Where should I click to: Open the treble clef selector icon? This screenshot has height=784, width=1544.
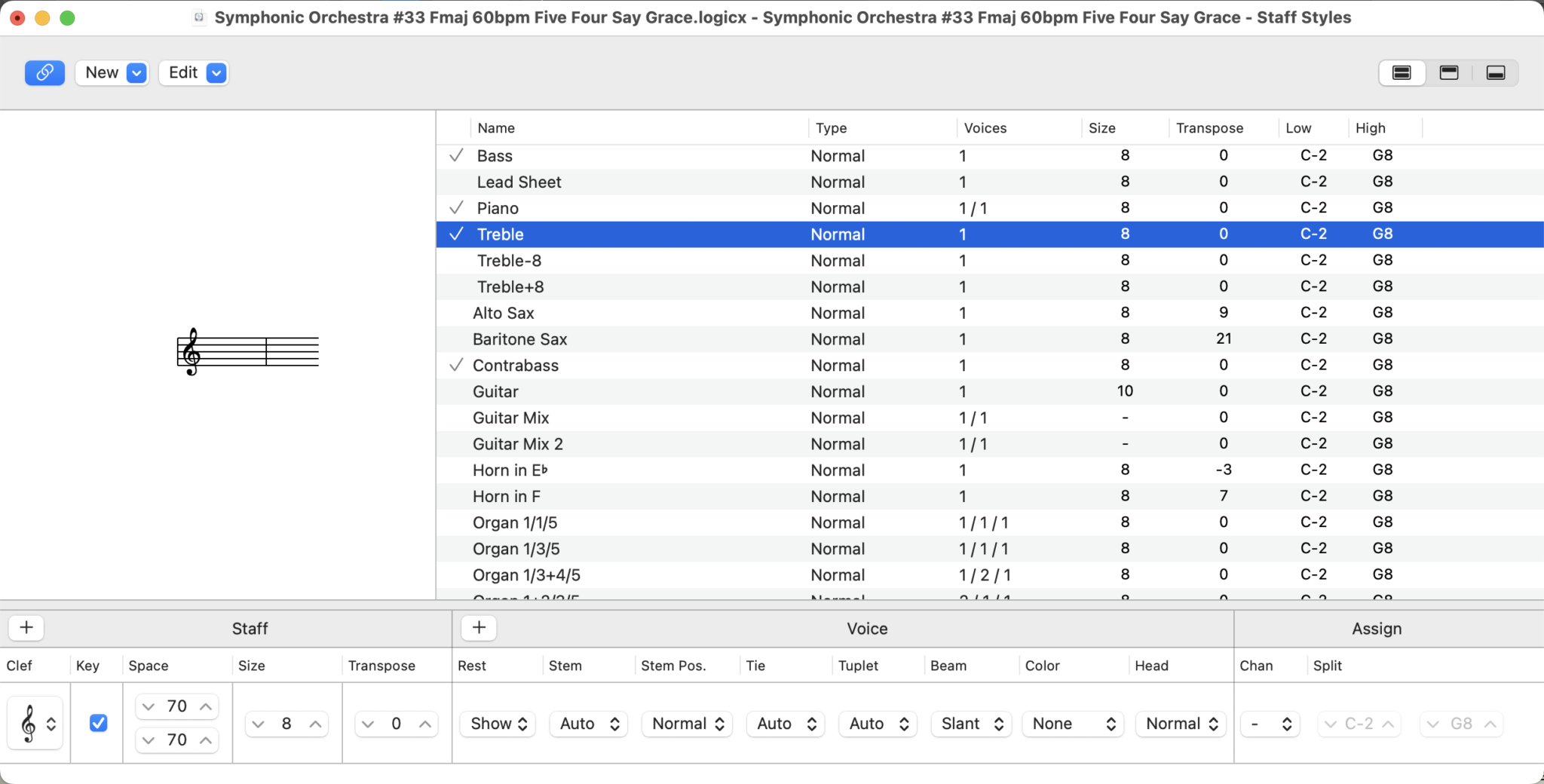pos(35,722)
